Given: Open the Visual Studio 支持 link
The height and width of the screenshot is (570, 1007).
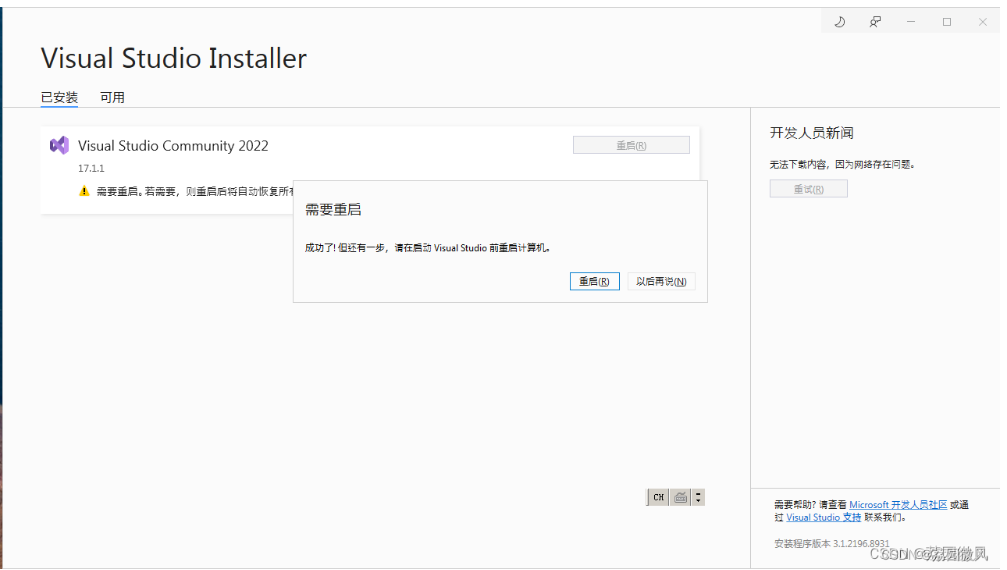Looking at the screenshot, I should click(x=823, y=517).
